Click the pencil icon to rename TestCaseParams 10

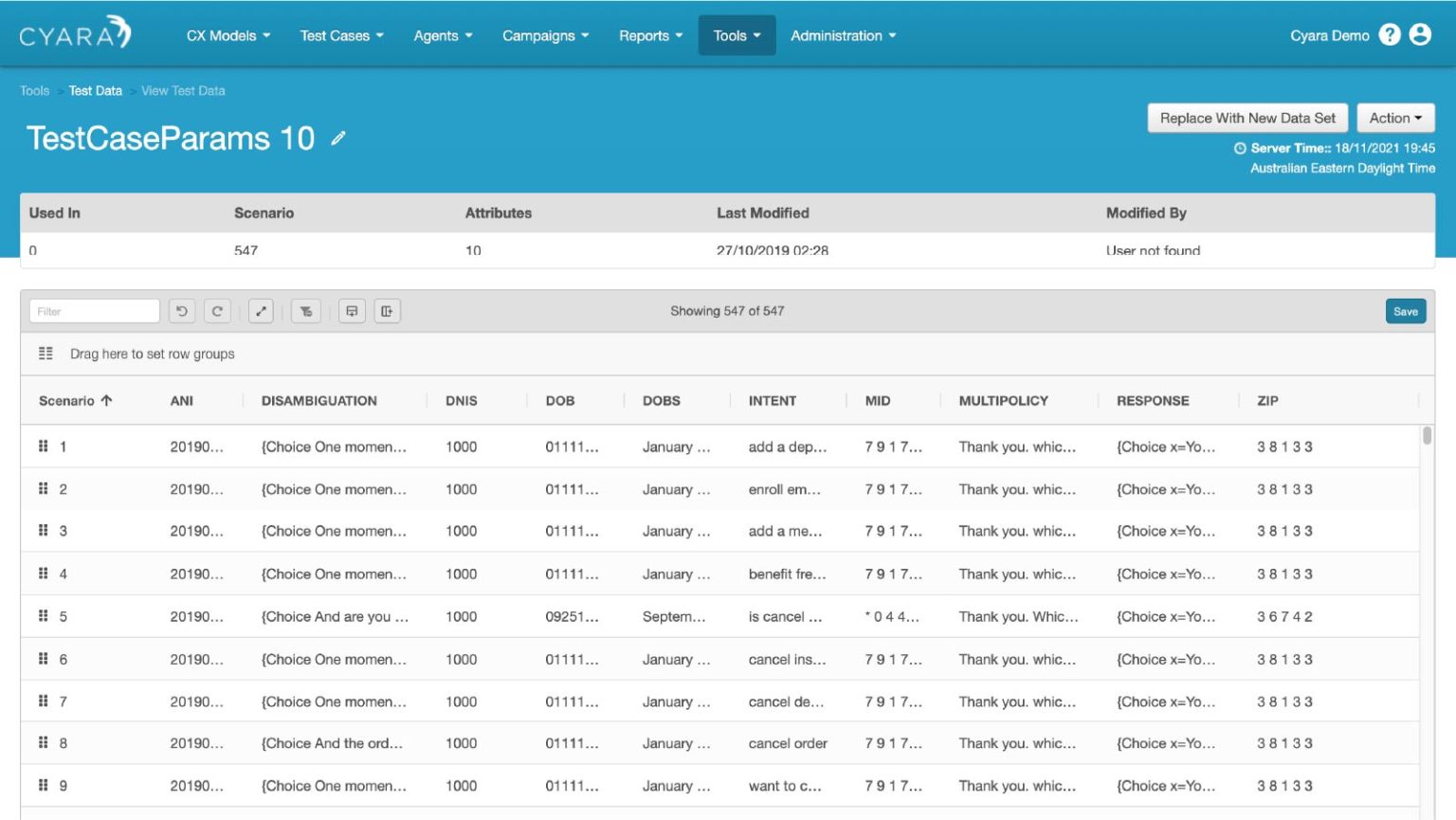(x=338, y=138)
